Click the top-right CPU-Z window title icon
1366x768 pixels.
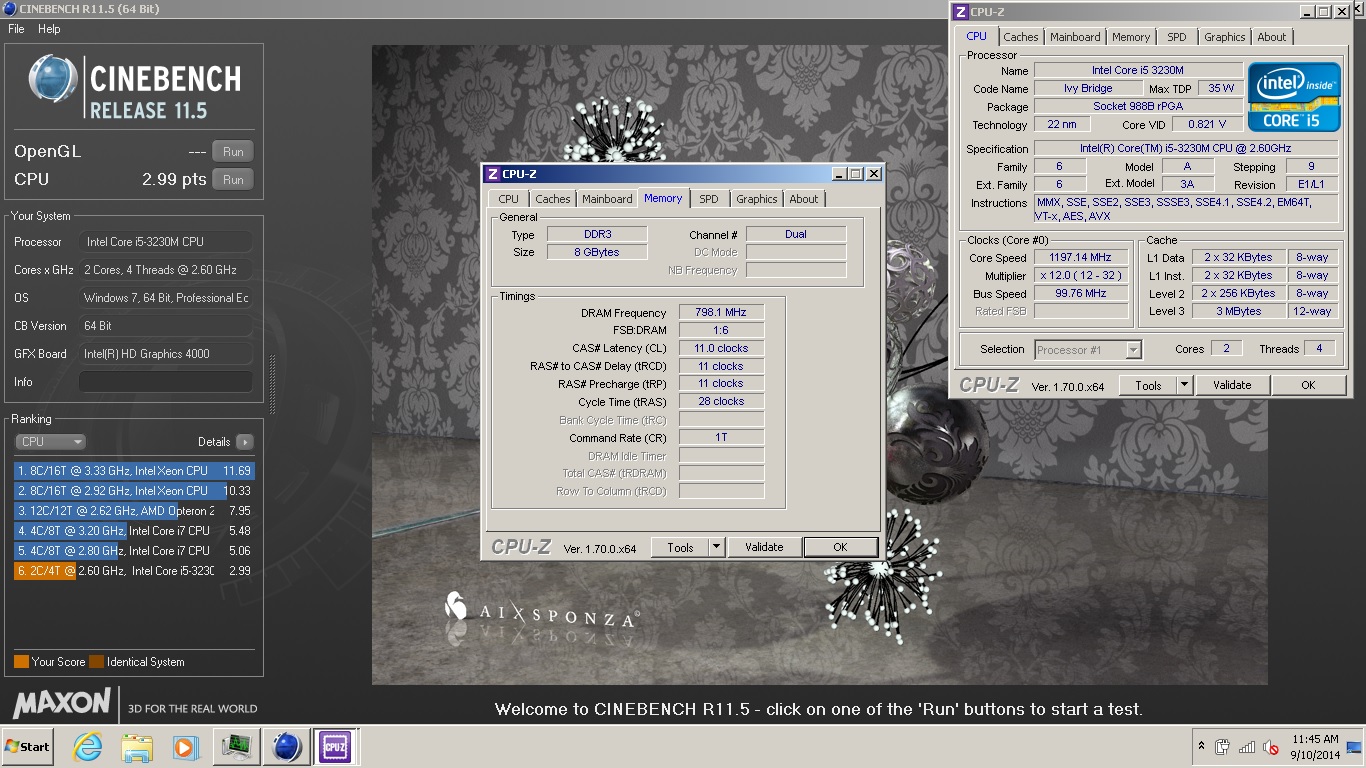[x=960, y=12]
